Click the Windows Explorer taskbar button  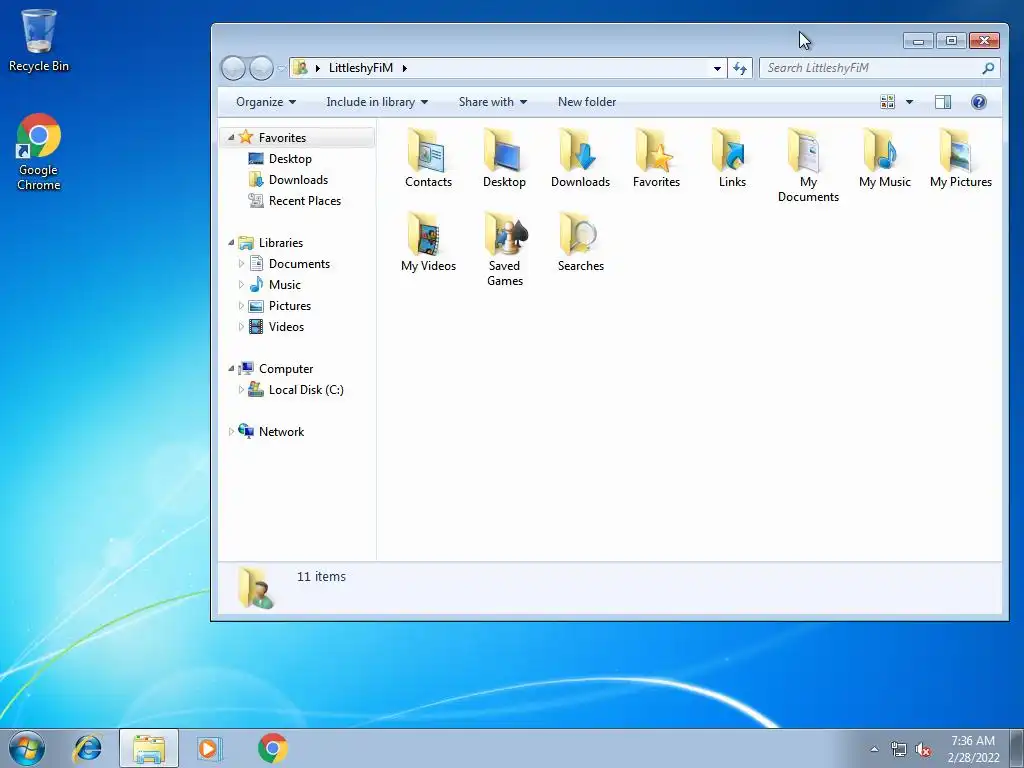click(149, 748)
